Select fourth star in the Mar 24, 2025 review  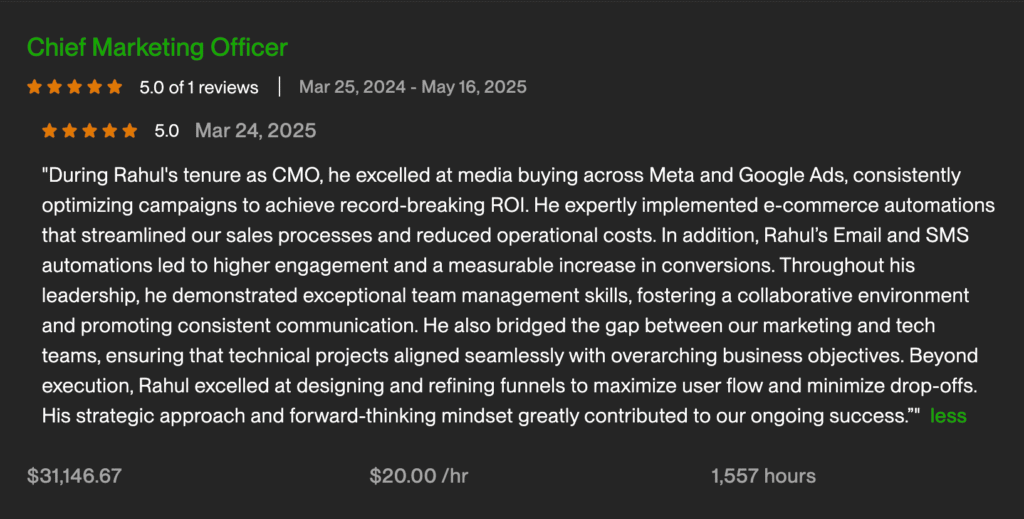[x=110, y=131]
